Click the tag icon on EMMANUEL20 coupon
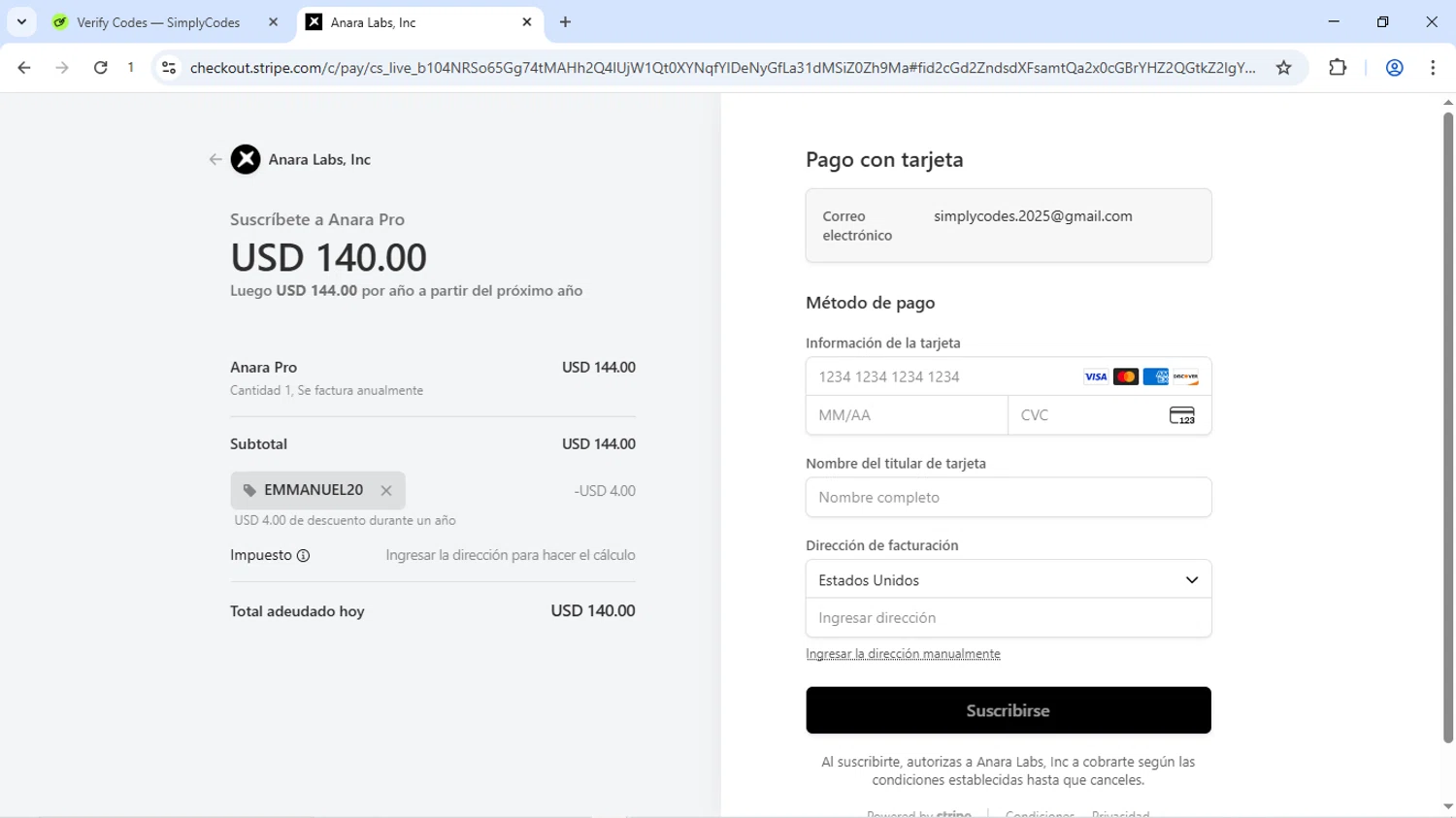The height and width of the screenshot is (818, 1456). click(249, 491)
